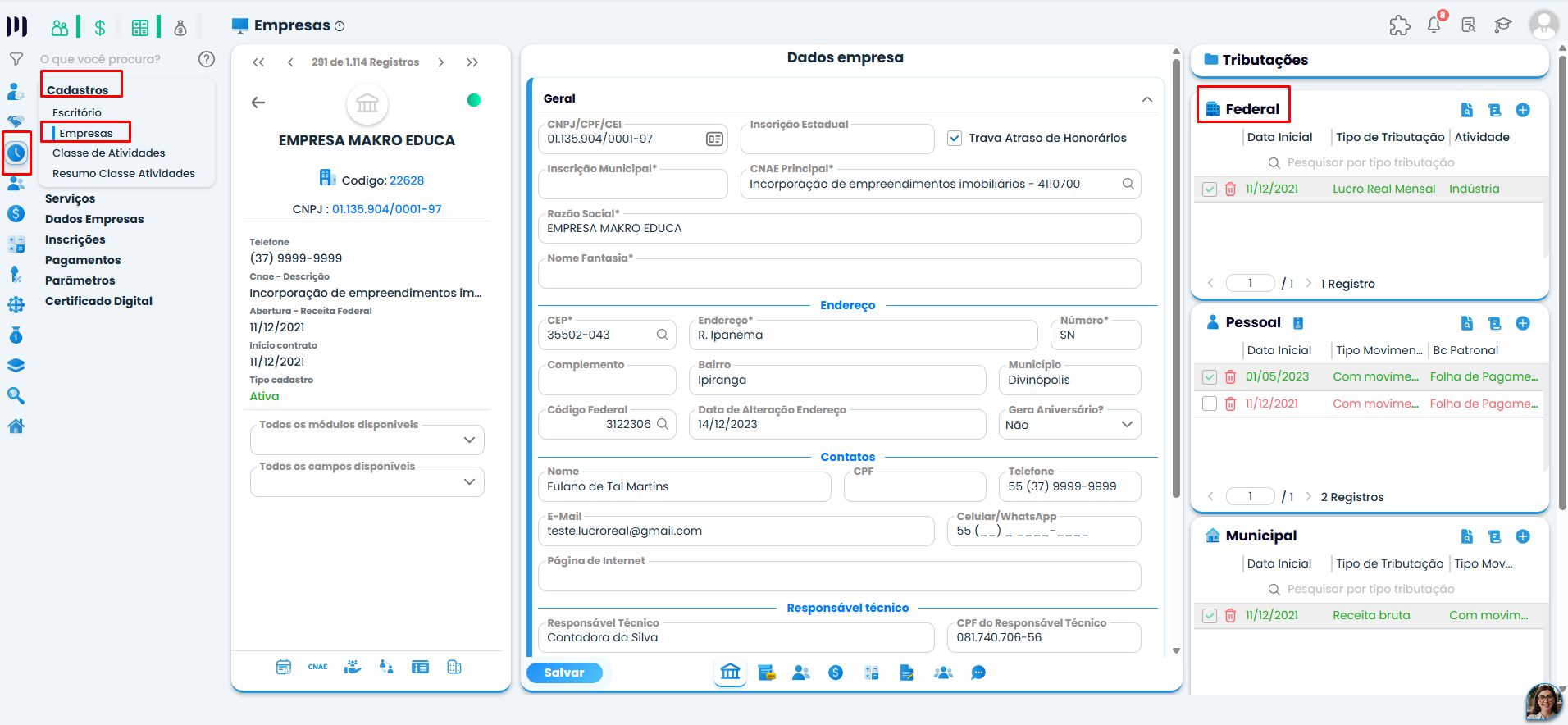Screen dimensions: 1568x725
Task: Open Todos os módulos disponíveis dropdown
Action: pos(367,440)
